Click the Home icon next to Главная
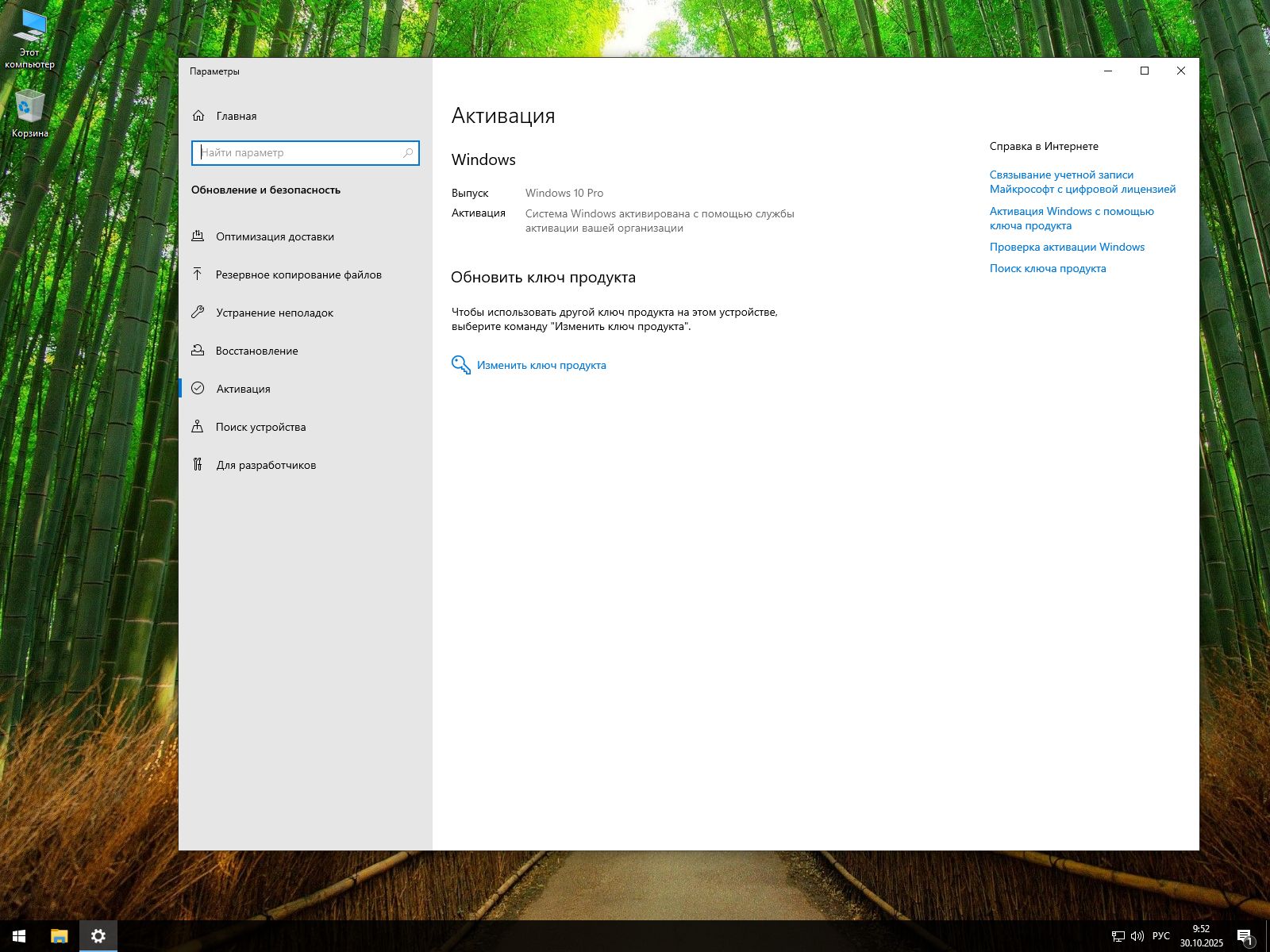Screen dimensions: 1270x952 click(198, 116)
